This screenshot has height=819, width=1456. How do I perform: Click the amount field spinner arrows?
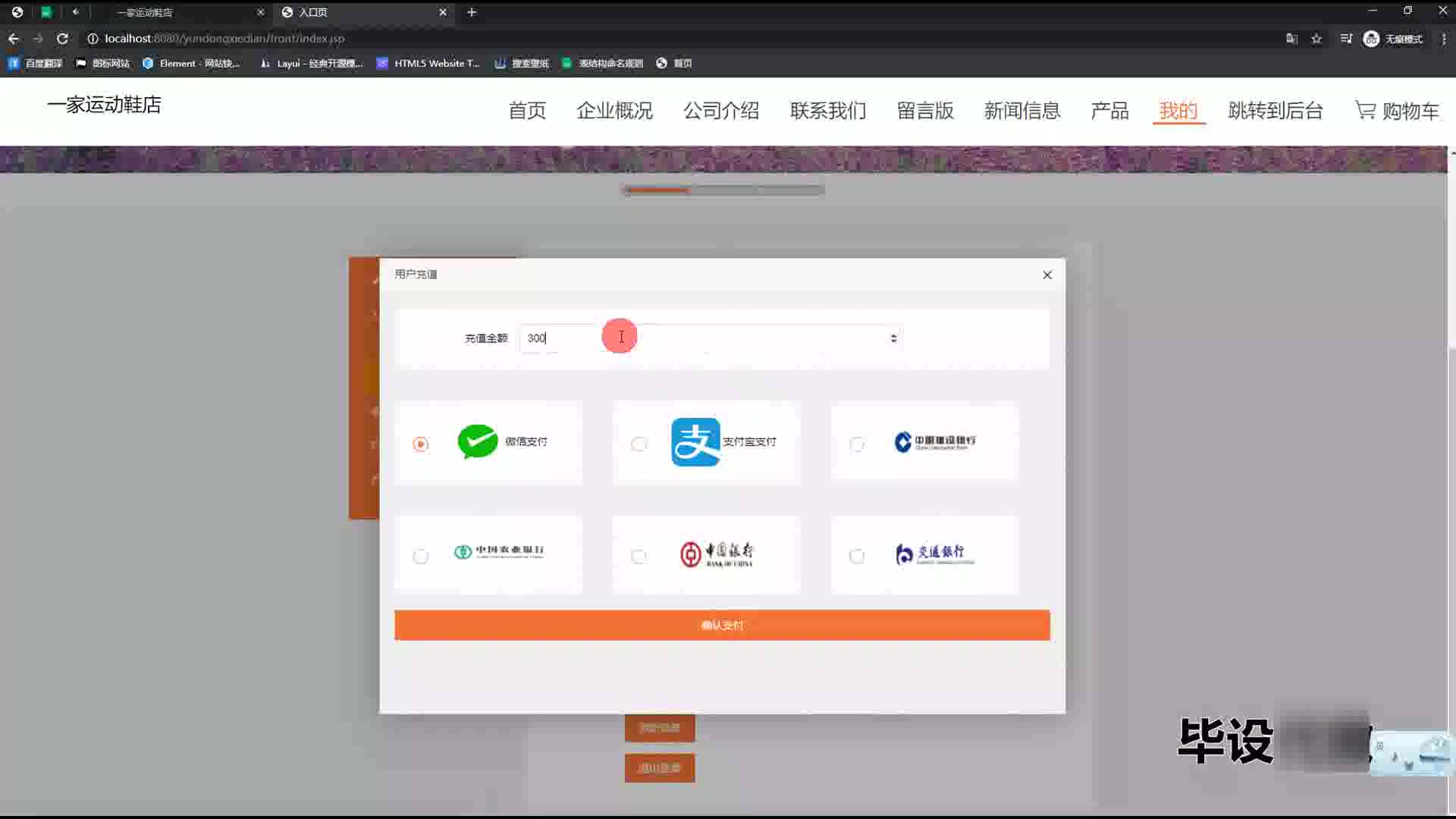893,338
